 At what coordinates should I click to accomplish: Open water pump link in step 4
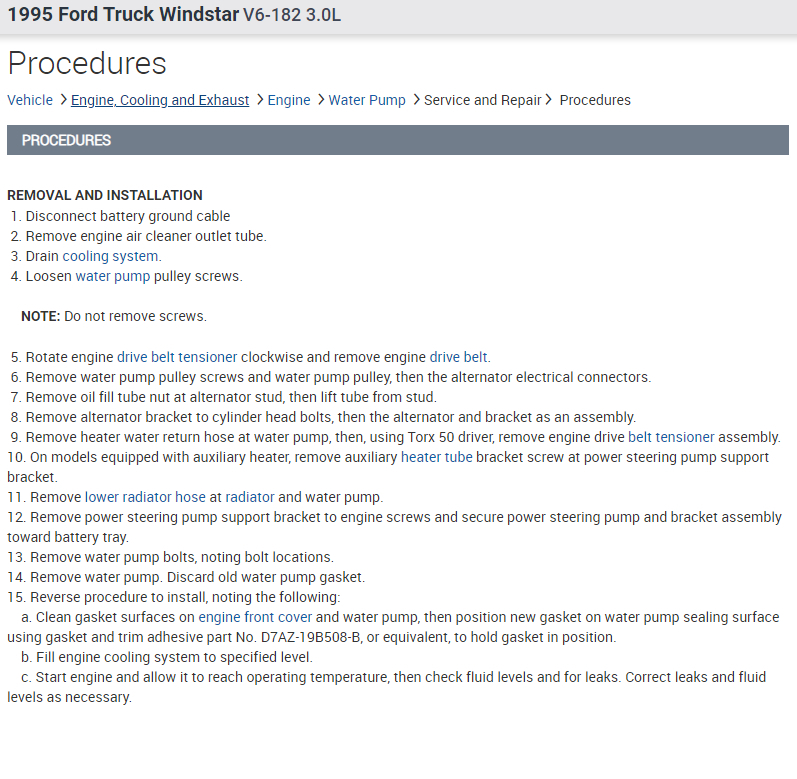(x=113, y=276)
